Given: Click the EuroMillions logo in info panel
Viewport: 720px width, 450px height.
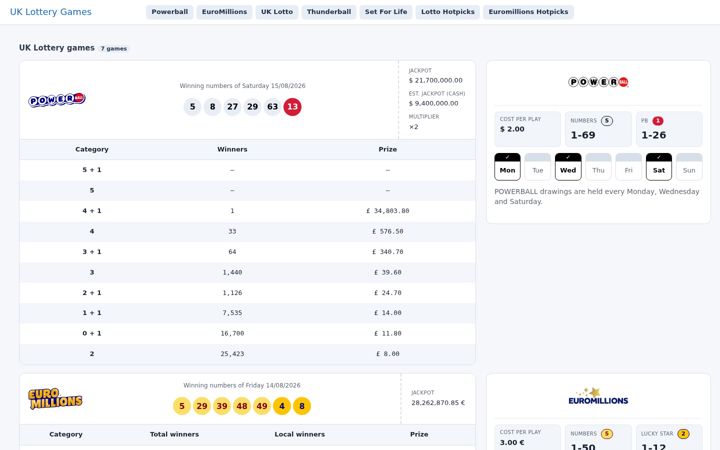Looking at the screenshot, I should [598, 396].
